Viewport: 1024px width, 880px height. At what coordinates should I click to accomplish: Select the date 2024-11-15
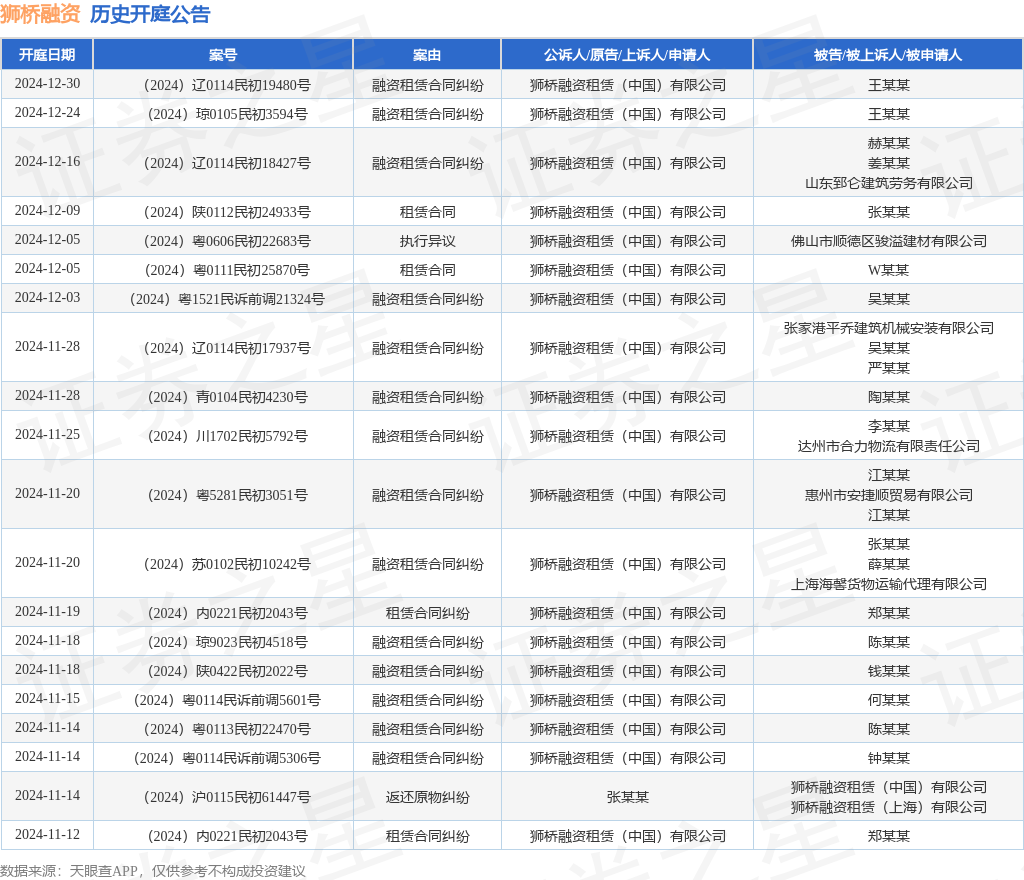point(47,699)
